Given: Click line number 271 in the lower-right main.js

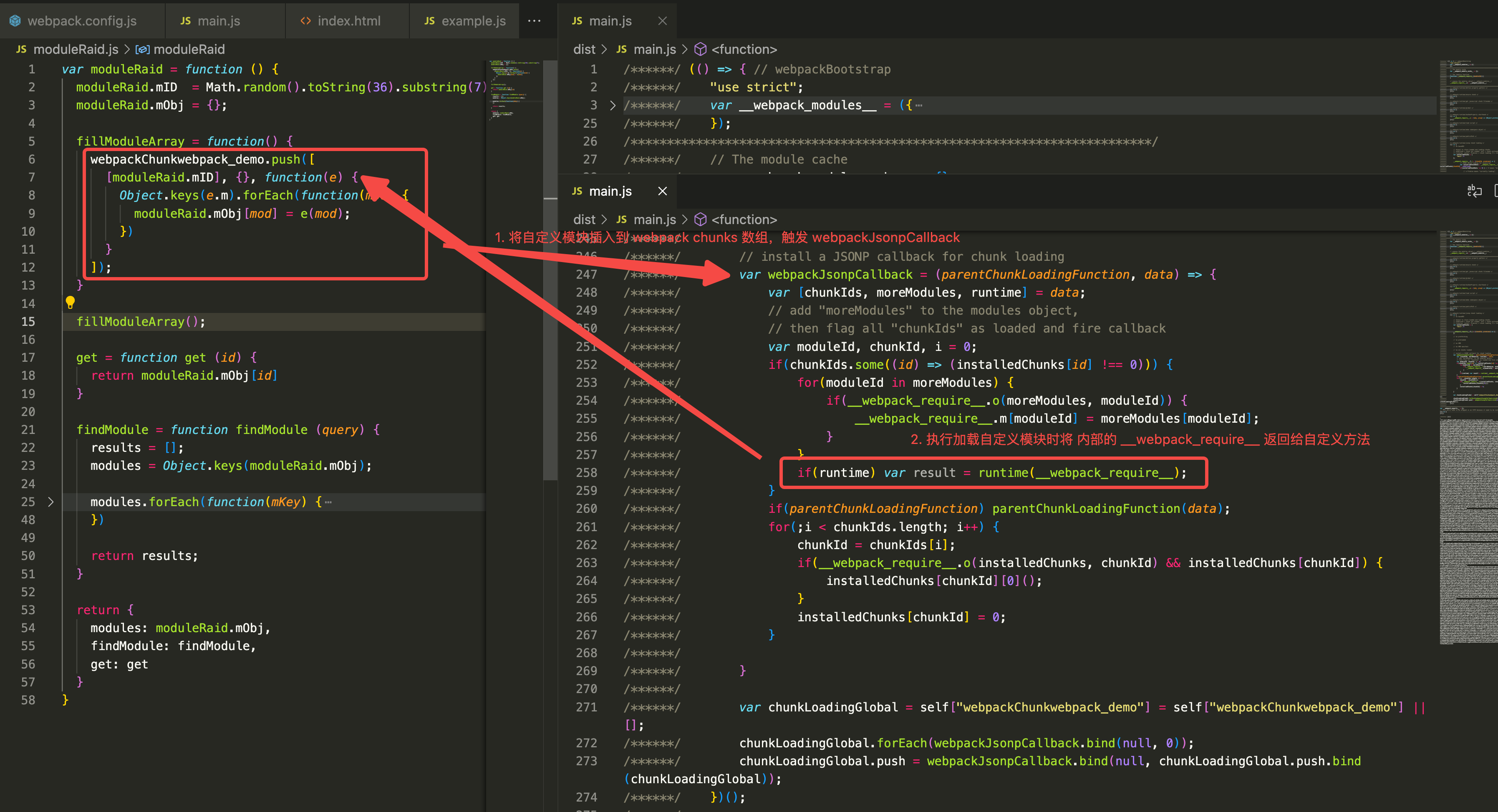Looking at the screenshot, I should tap(586, 707).
